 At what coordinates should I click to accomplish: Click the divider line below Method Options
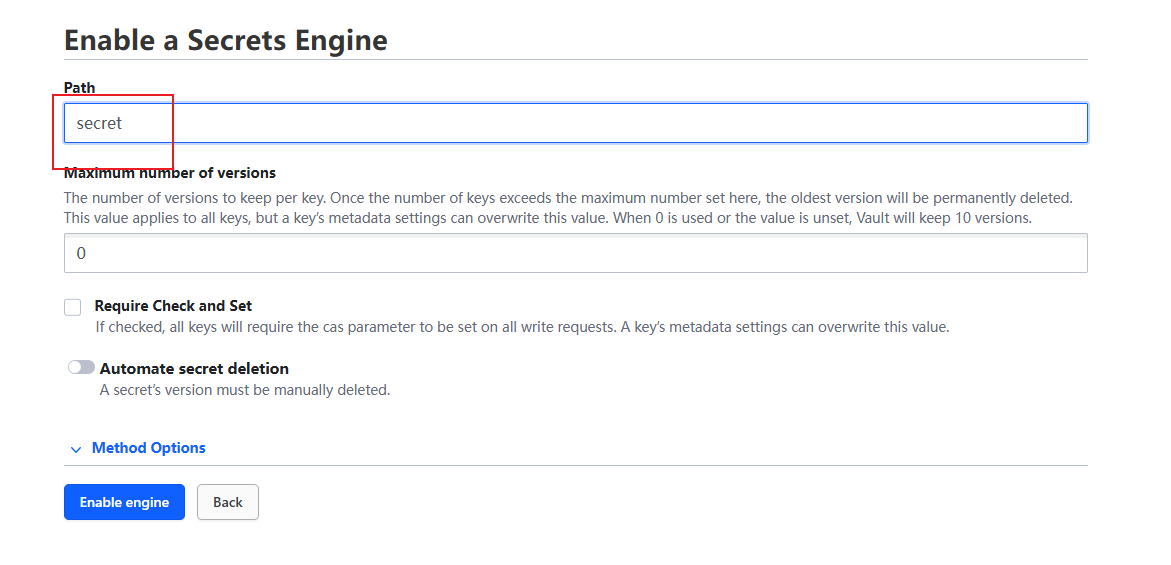click(575, 465)
